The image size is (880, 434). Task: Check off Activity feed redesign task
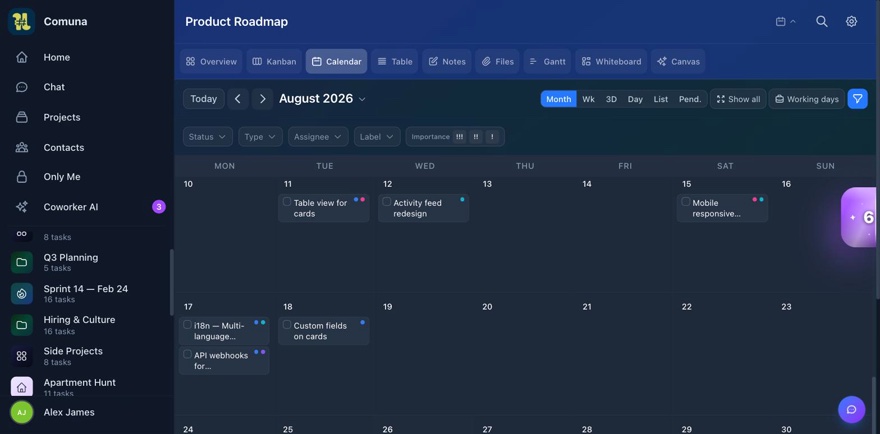pos(387,202)
